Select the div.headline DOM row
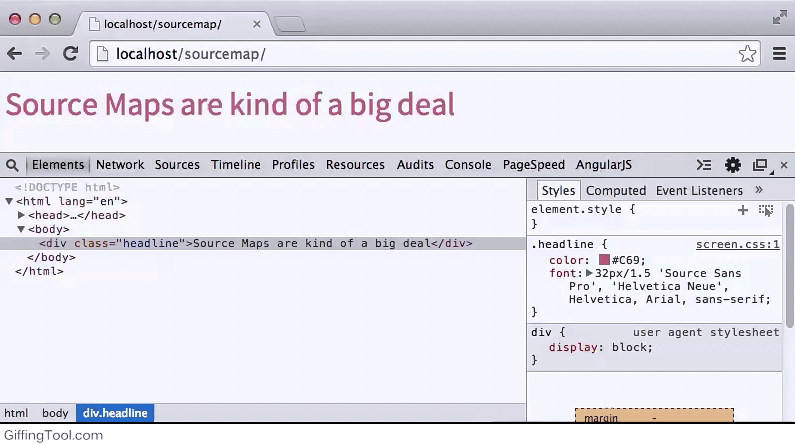Viewport: 795px width, 444px height. coord(255,243)
